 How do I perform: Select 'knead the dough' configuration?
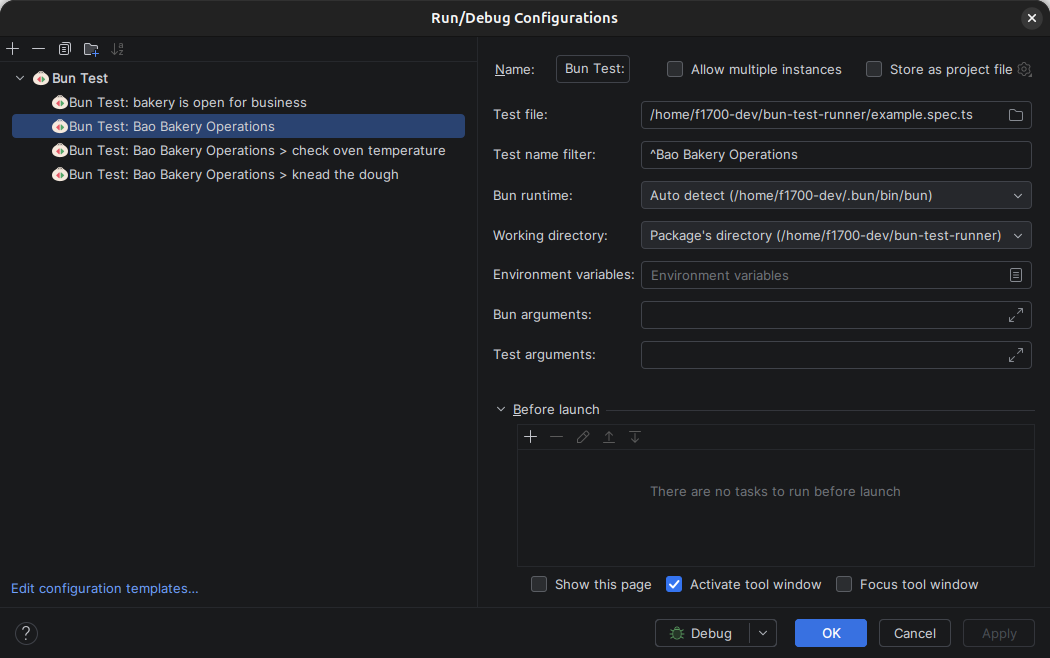[x=238, y=175]
